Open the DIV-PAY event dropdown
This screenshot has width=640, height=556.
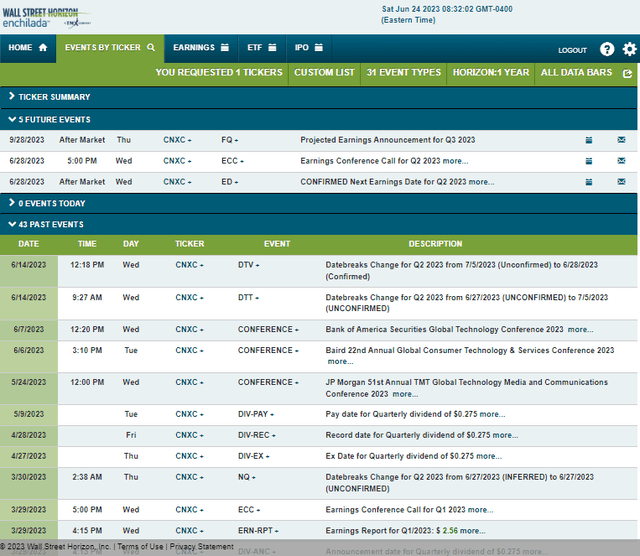tap(256, 414)
